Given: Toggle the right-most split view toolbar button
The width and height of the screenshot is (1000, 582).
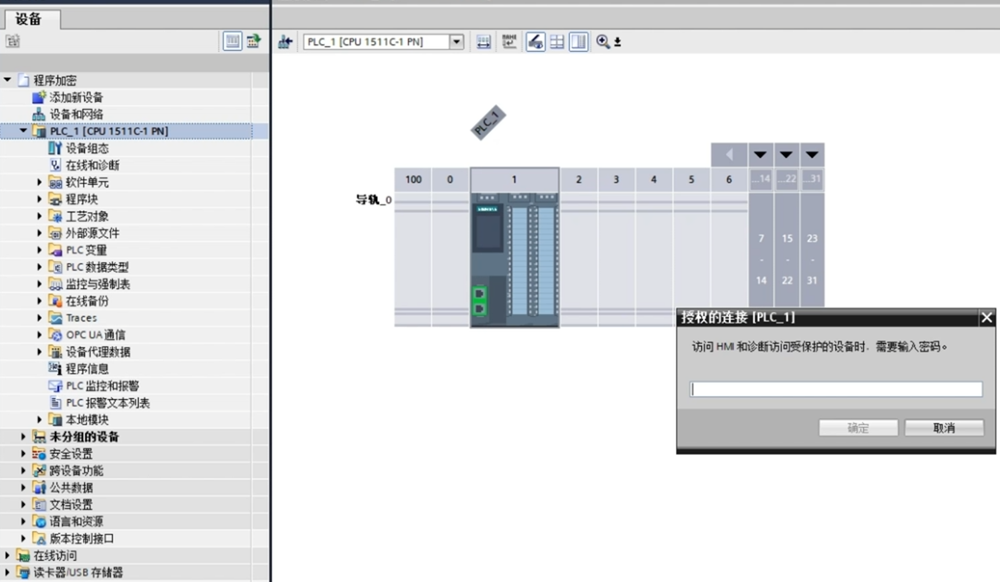Looking at the screenshot, I should [x=579, y=41].
